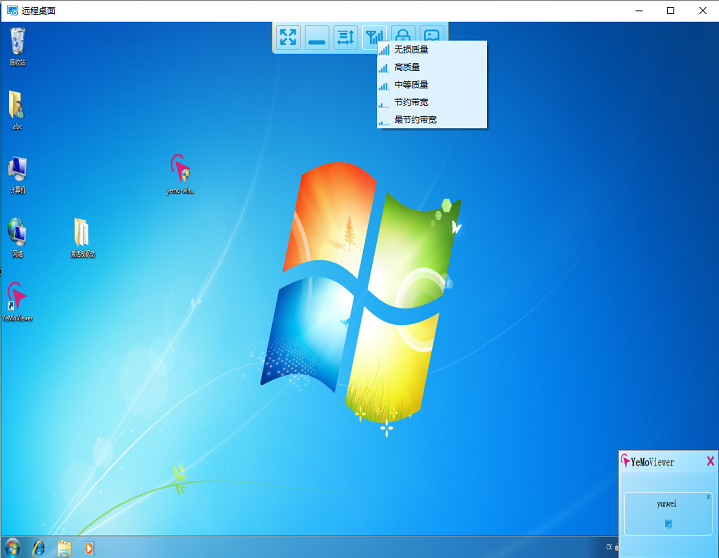
Task: Click the picture toolbar icon
Action: [x=431, y=34]
